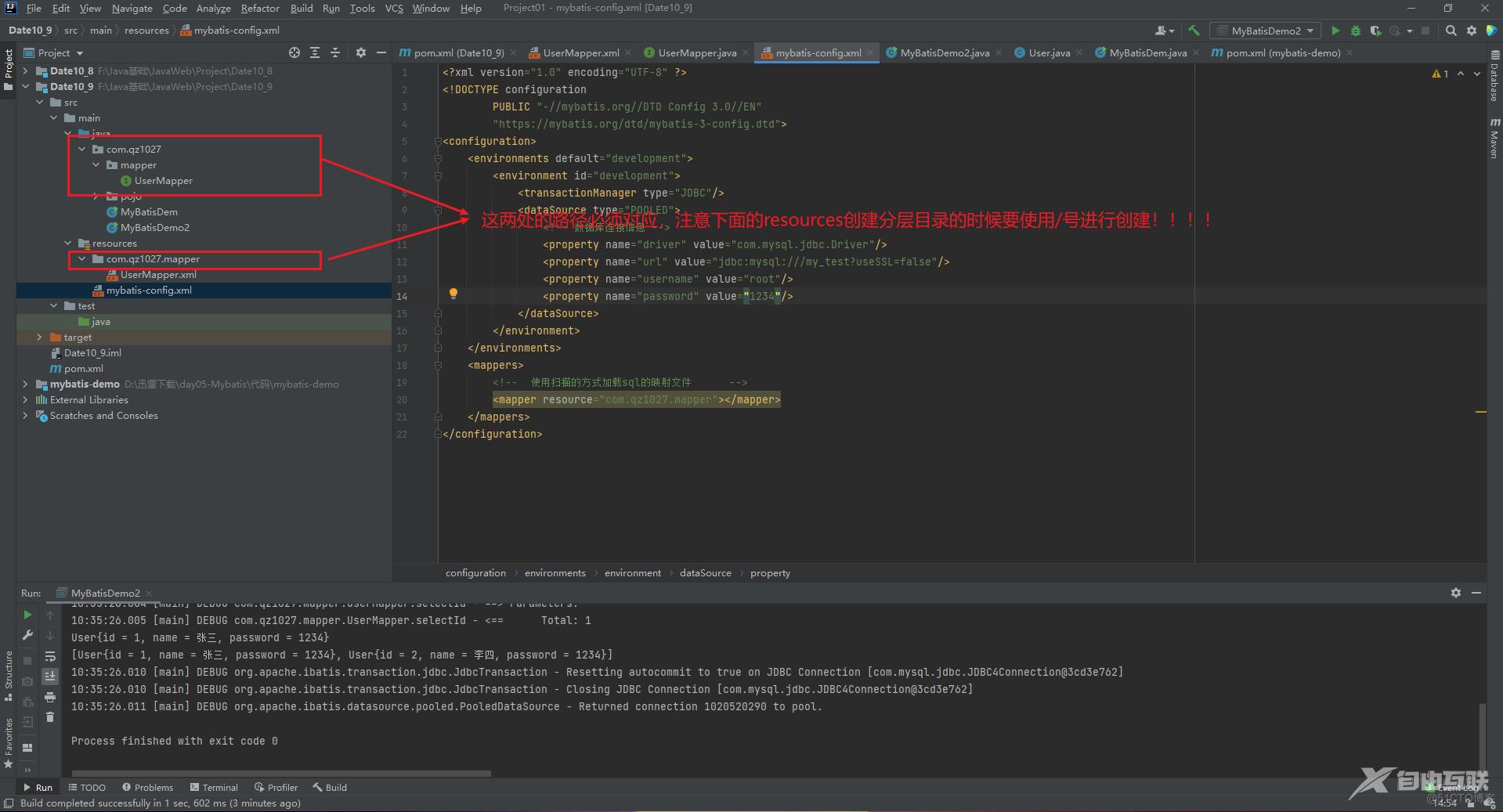
Task: Click the warning indicator in editor corner
Action: [1440, 74]
